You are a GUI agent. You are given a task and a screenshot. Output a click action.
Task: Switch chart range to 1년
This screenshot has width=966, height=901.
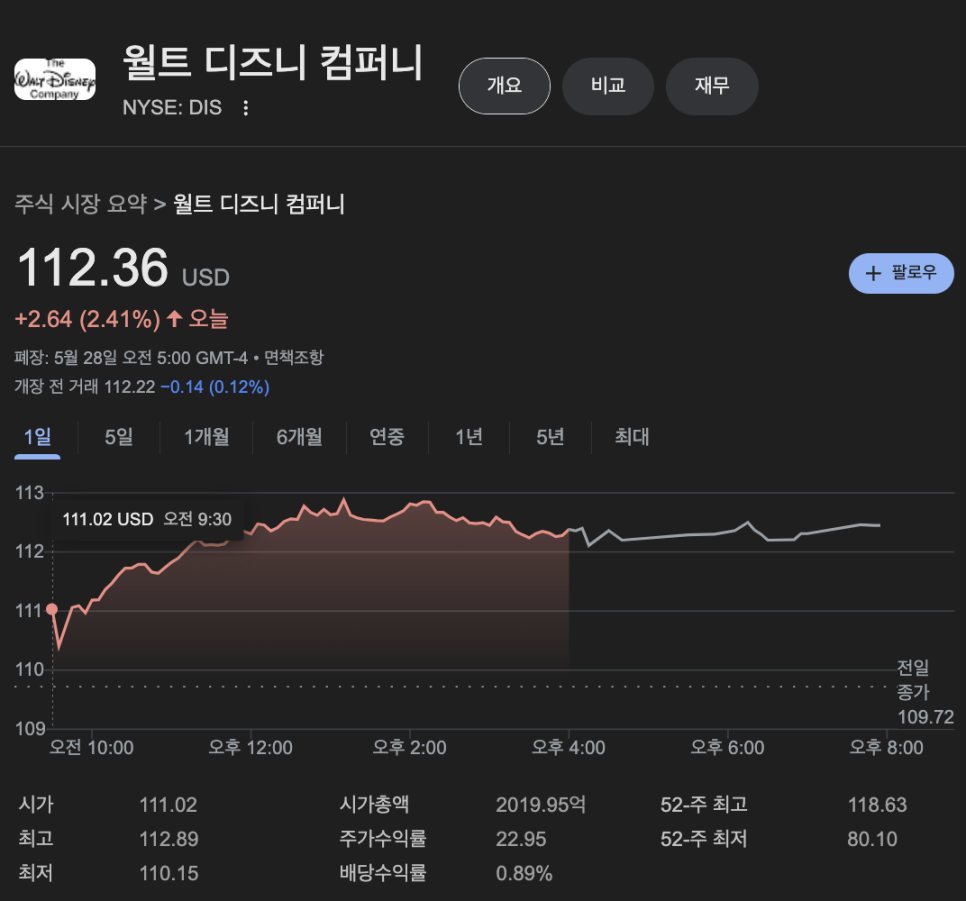469,437
